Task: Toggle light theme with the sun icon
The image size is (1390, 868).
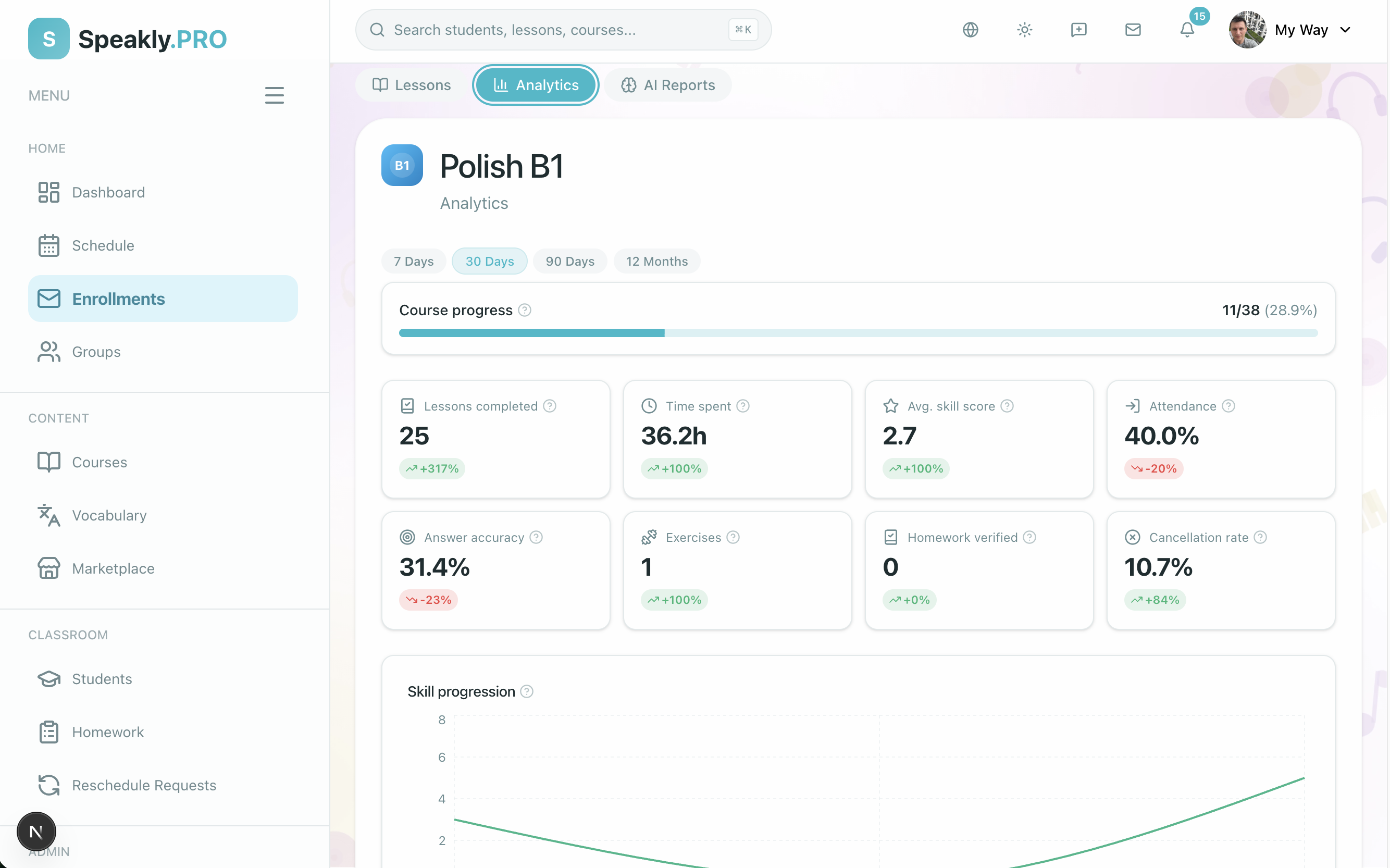Action: point(1024,30)
